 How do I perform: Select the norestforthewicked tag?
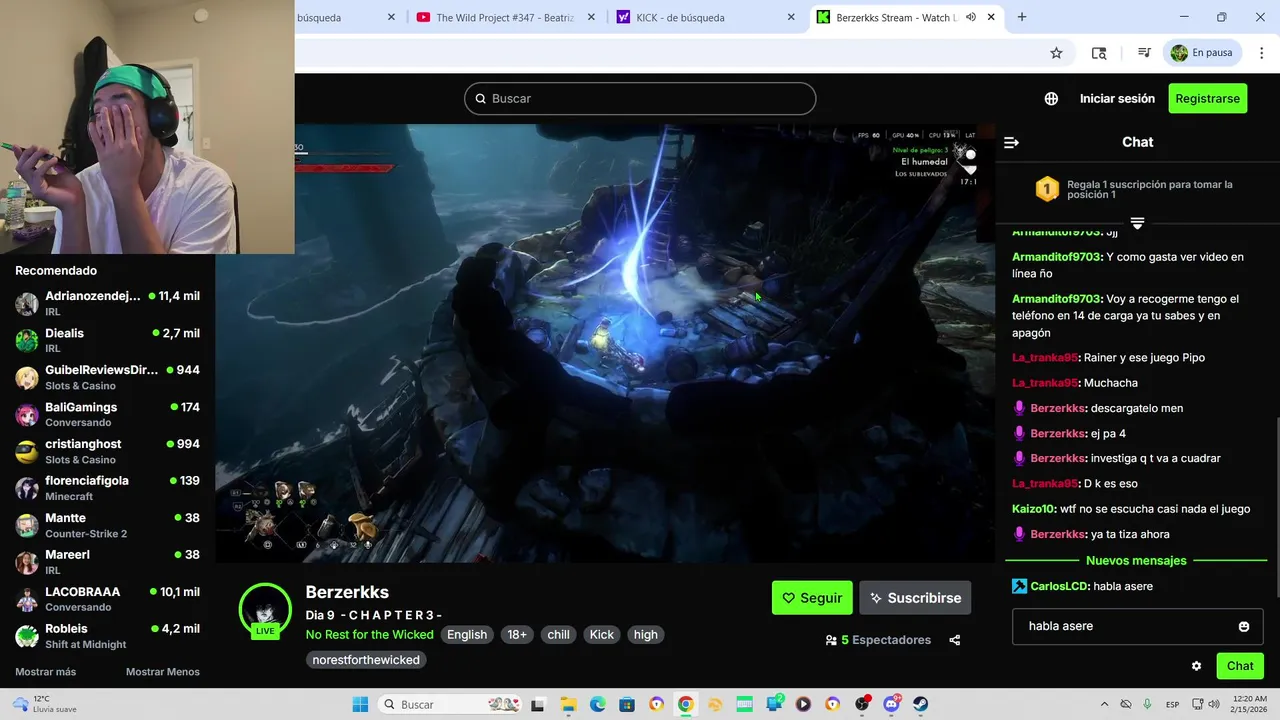point(366,660)
